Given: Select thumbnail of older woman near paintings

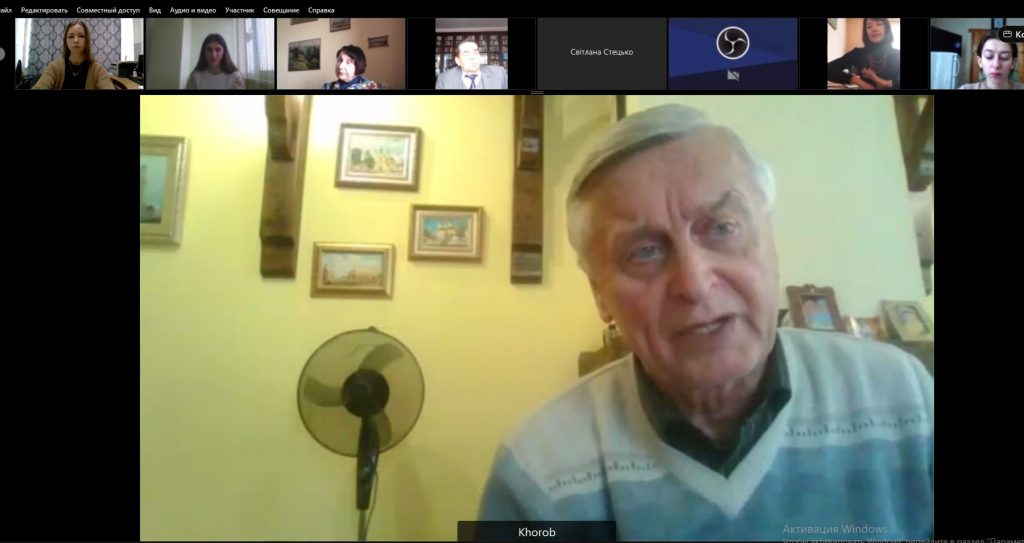Looking at the screenshot, I should click(x=341, y=54).
